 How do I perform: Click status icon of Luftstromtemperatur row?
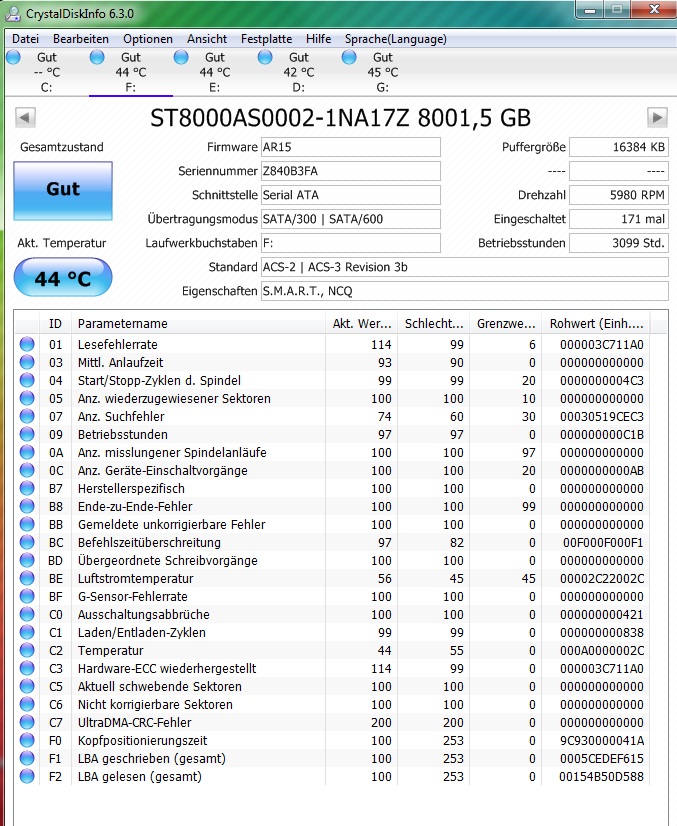(27, 578)
